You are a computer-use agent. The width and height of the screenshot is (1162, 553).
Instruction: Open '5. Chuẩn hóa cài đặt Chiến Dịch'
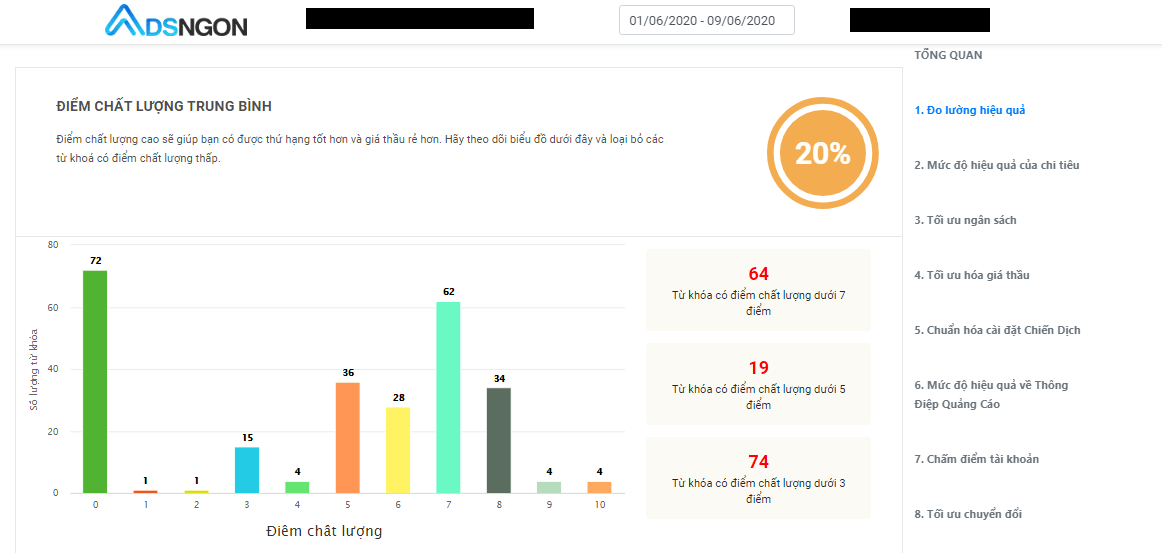pyautogui.click(x=997, y=330)
